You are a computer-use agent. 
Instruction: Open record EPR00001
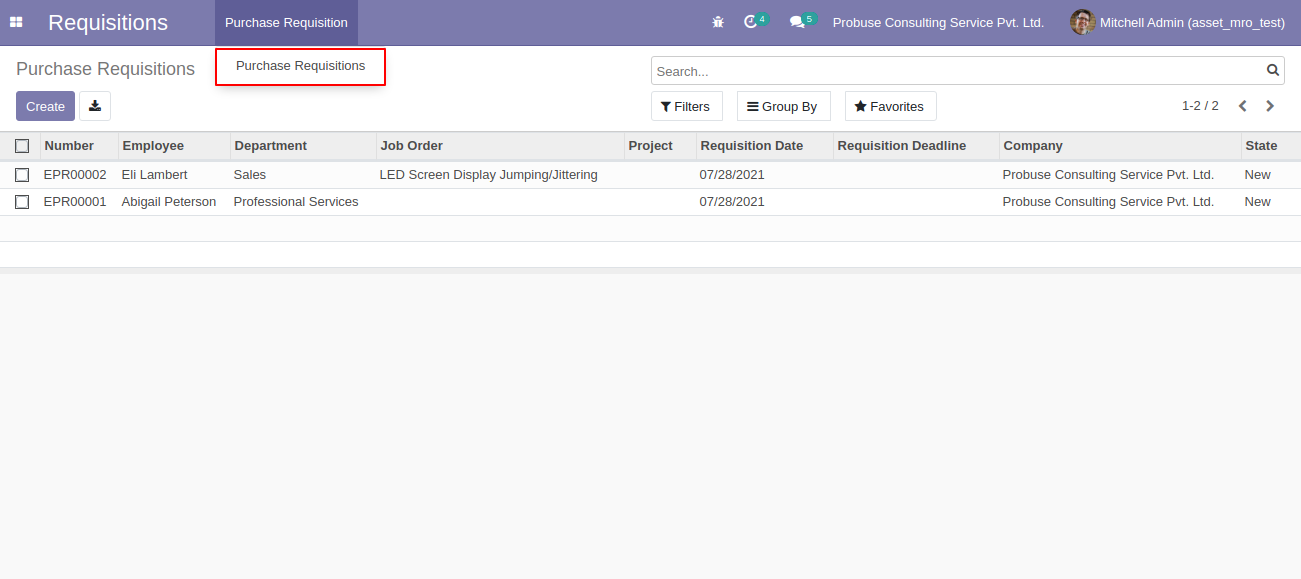(75, 202)
